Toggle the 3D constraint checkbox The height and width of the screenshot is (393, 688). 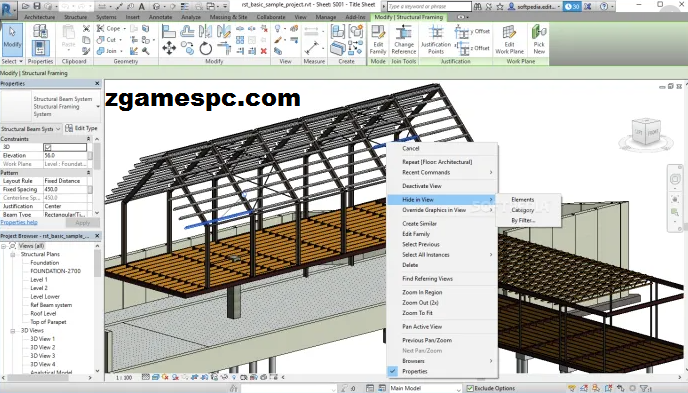pyautogui.click(x=48, y=147)
